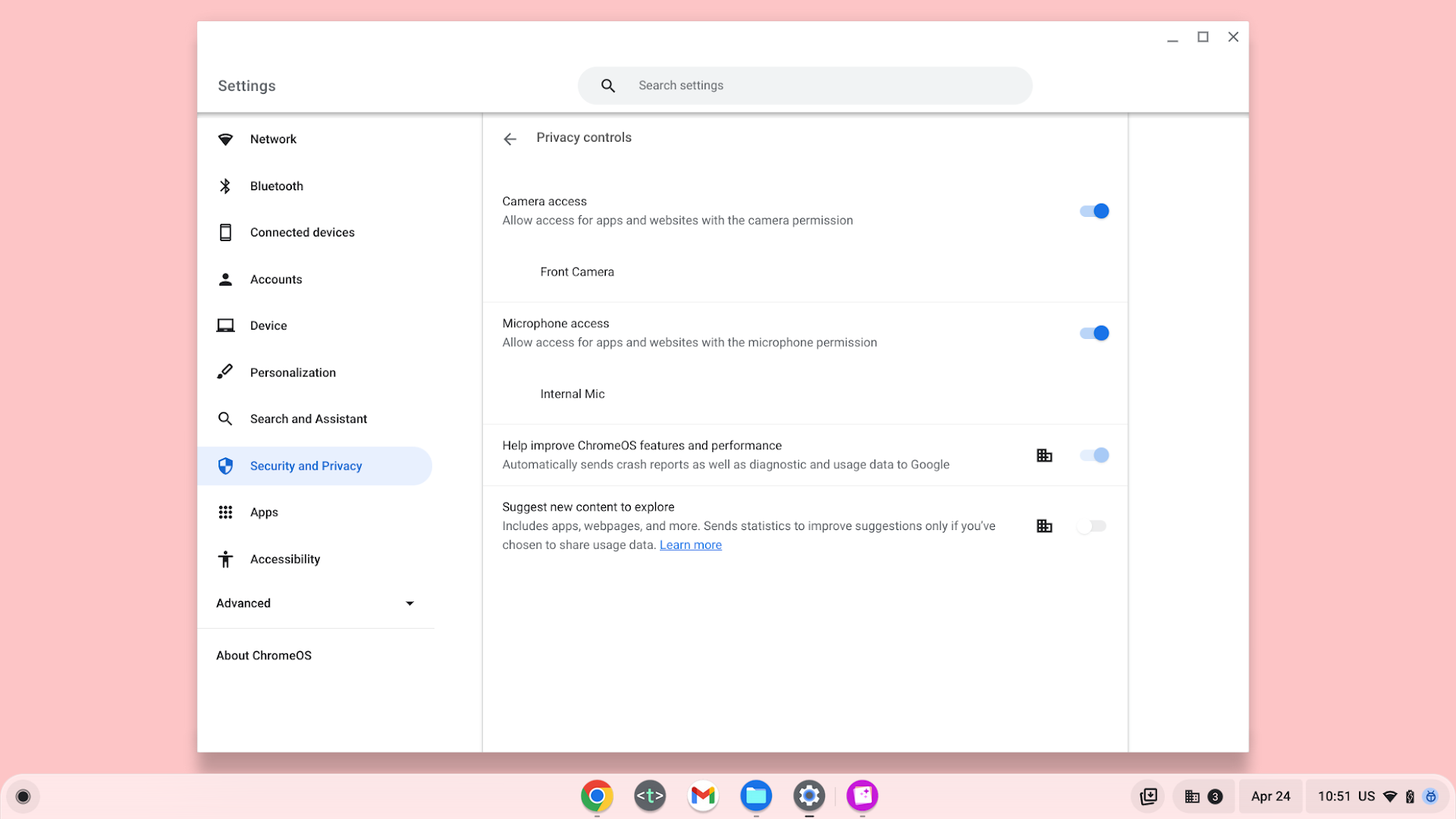Open the Bluetooth settings via its icon
The height and width of the screenshot is (819, 1456).
pyautogui.click(x=225, y=186)
